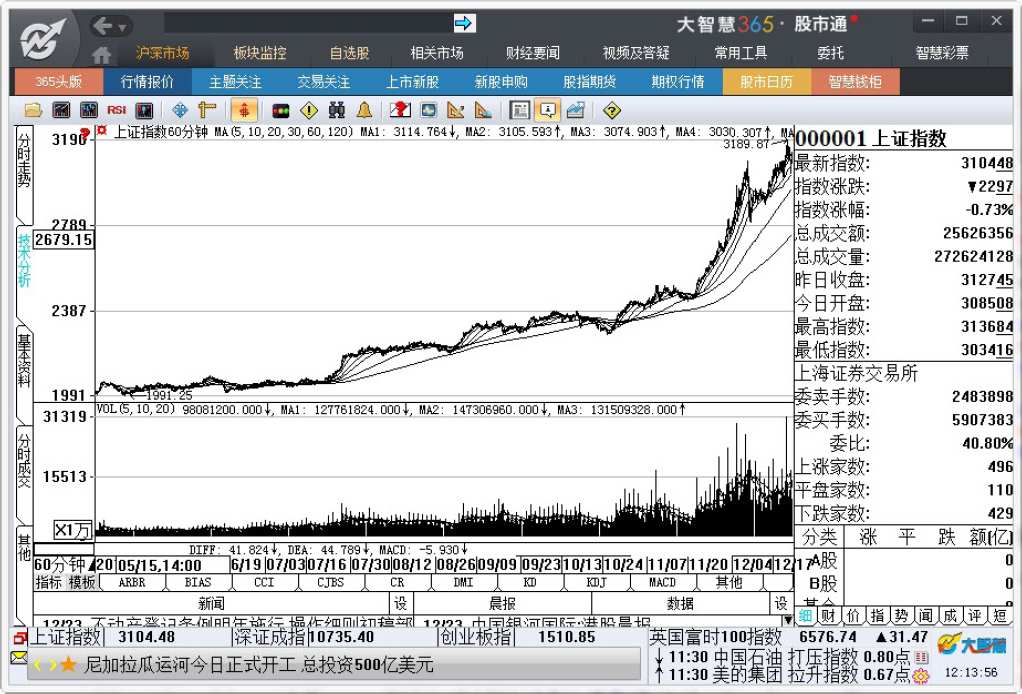Open the 常用工具 menu

tap(740, 53)
